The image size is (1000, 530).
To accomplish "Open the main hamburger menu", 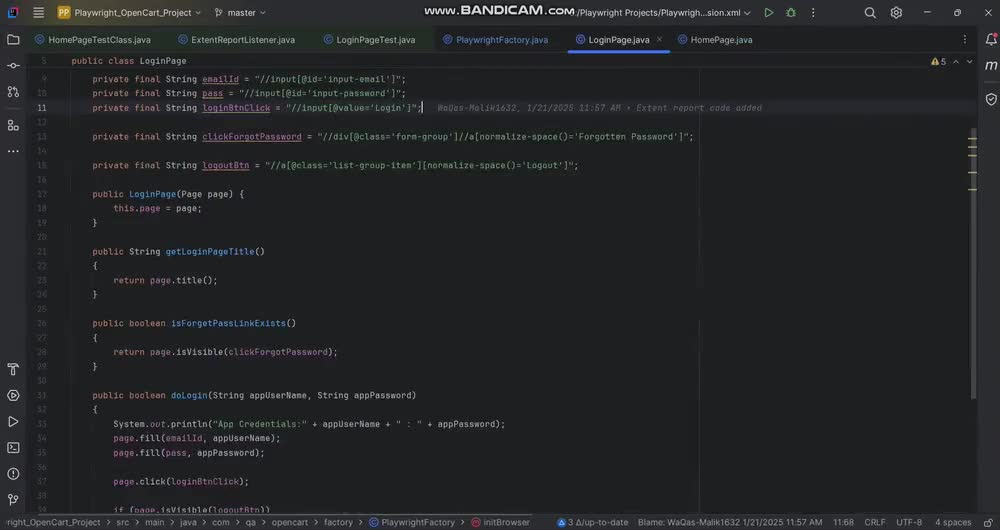I will 38,13.
